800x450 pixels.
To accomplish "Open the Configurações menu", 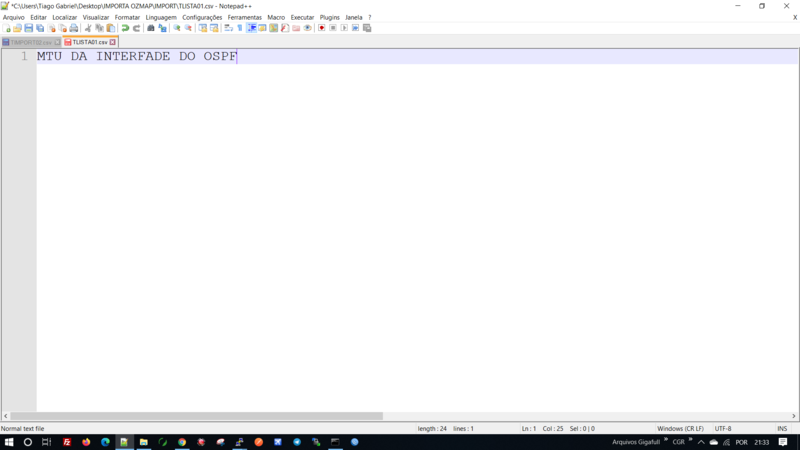I will (x=202, y=17).
